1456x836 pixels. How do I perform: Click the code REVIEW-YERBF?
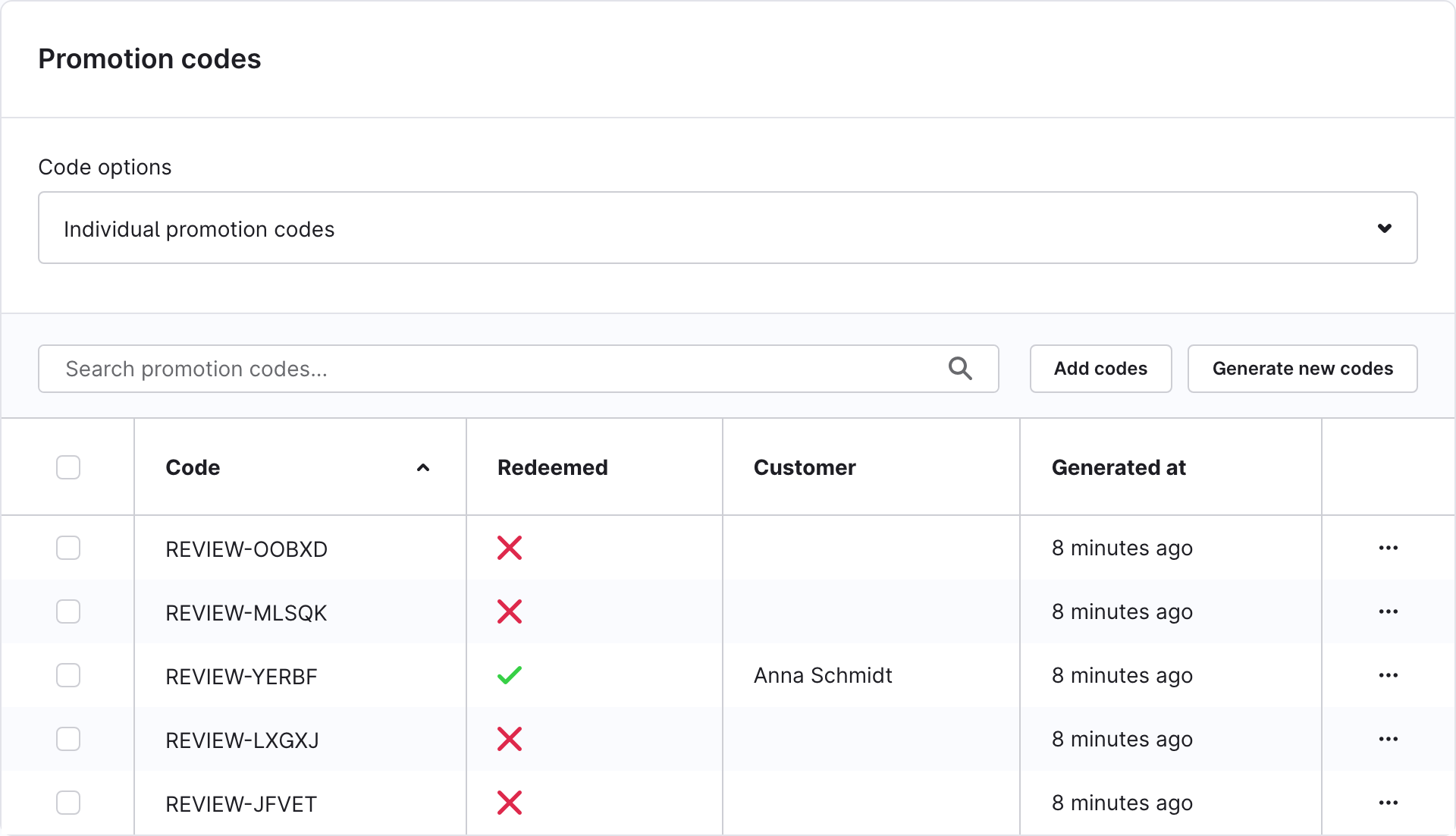click(241, 677)
